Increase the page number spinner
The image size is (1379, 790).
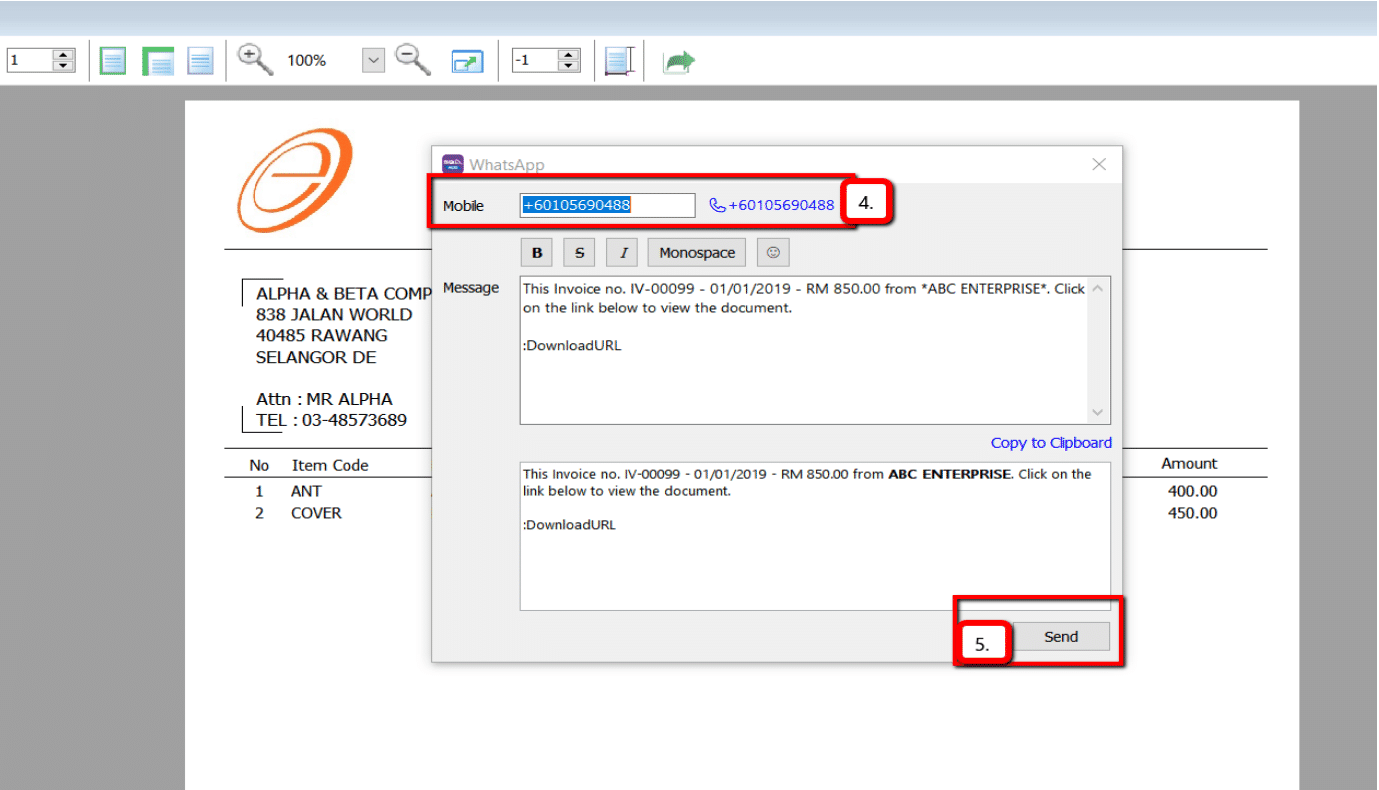click(64, 55)
